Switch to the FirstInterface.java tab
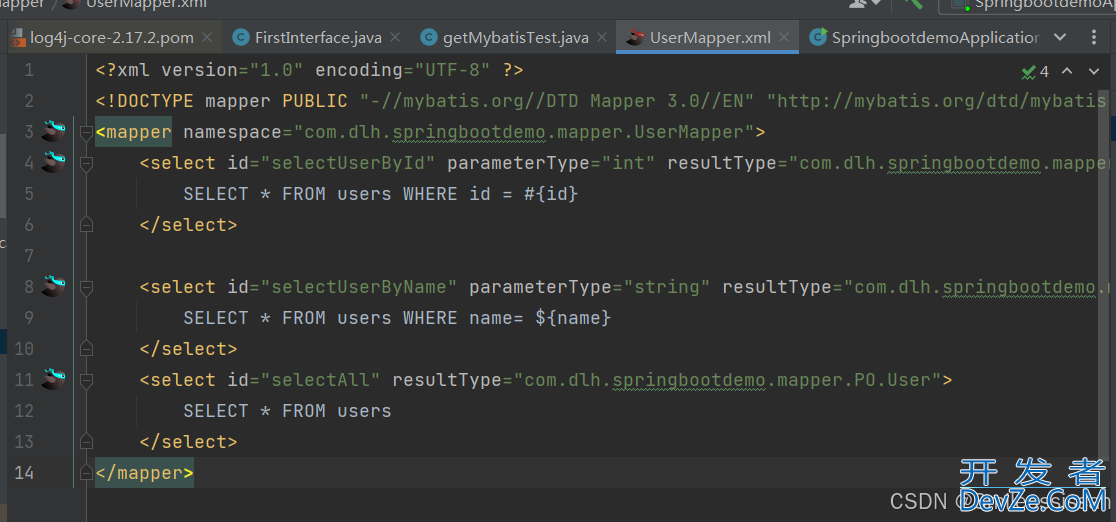1116x522 pixels. click(318, 38)
